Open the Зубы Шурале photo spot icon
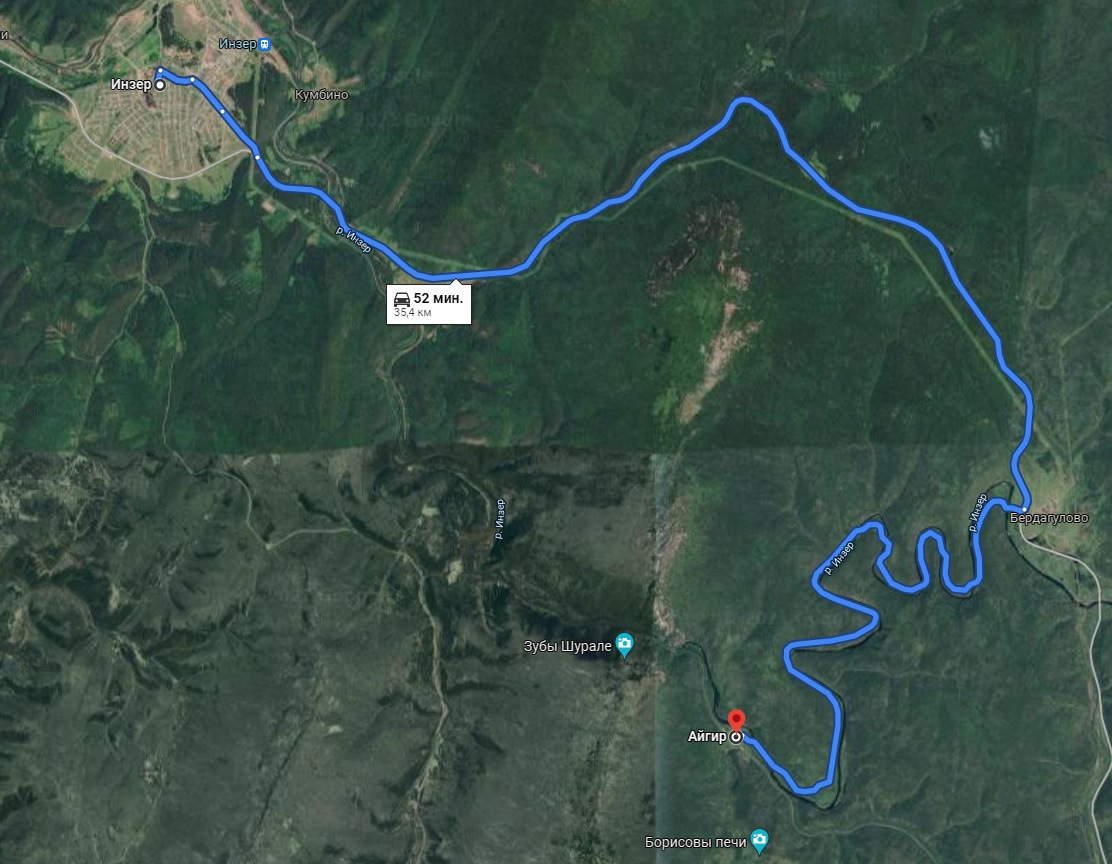This screenshot has height=864, width=1112. point(625,646)
